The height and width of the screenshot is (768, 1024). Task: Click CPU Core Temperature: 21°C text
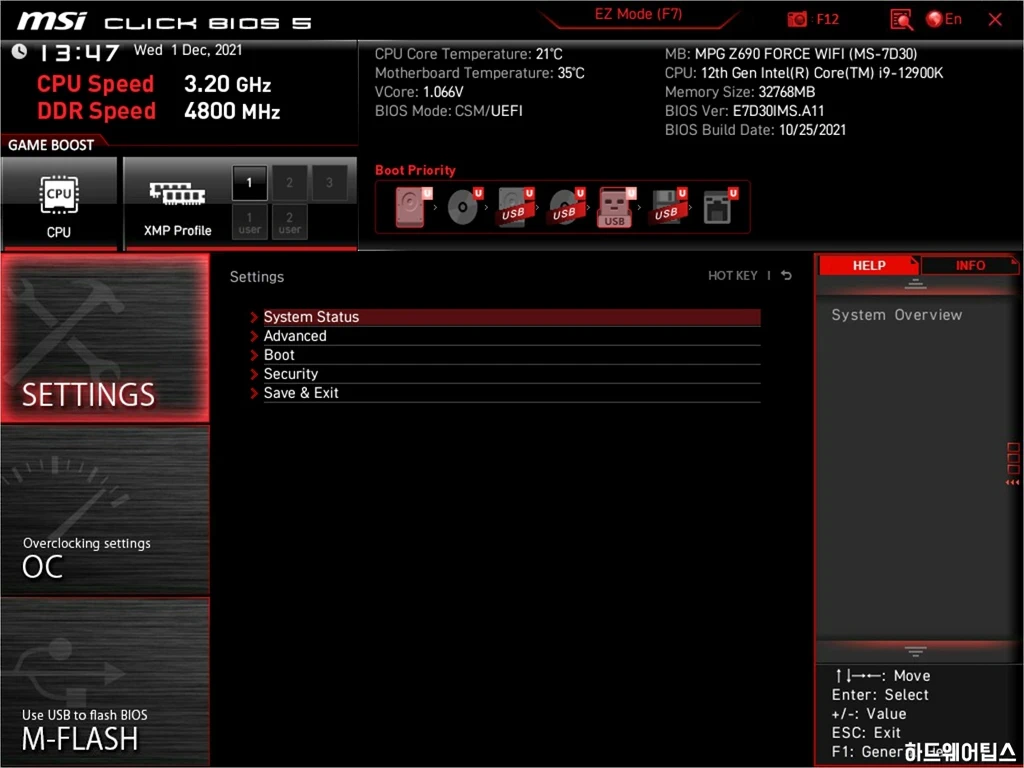[468, 54]
